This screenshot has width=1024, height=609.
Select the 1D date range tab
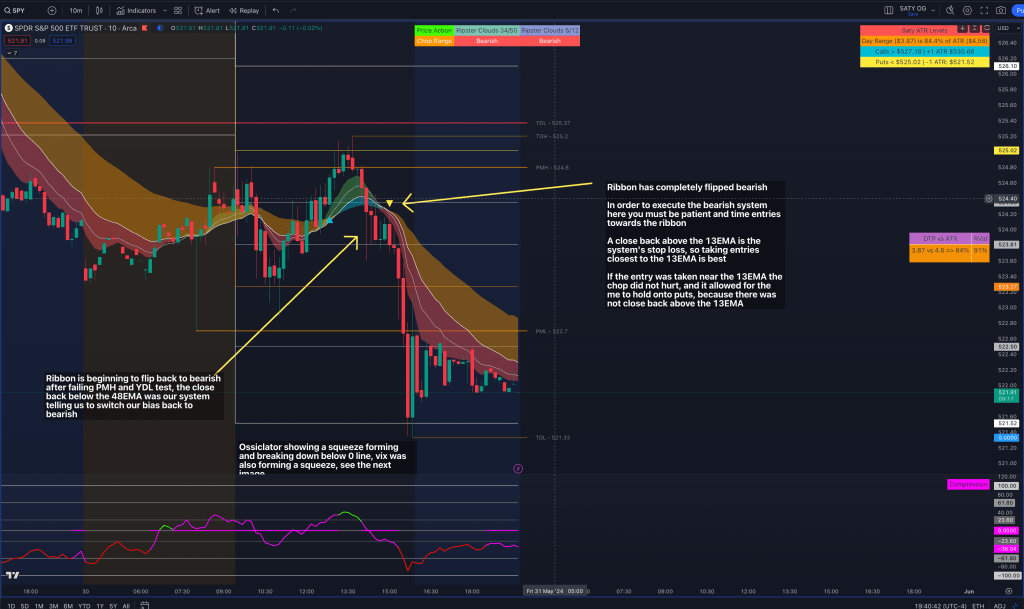pos(11,606)
